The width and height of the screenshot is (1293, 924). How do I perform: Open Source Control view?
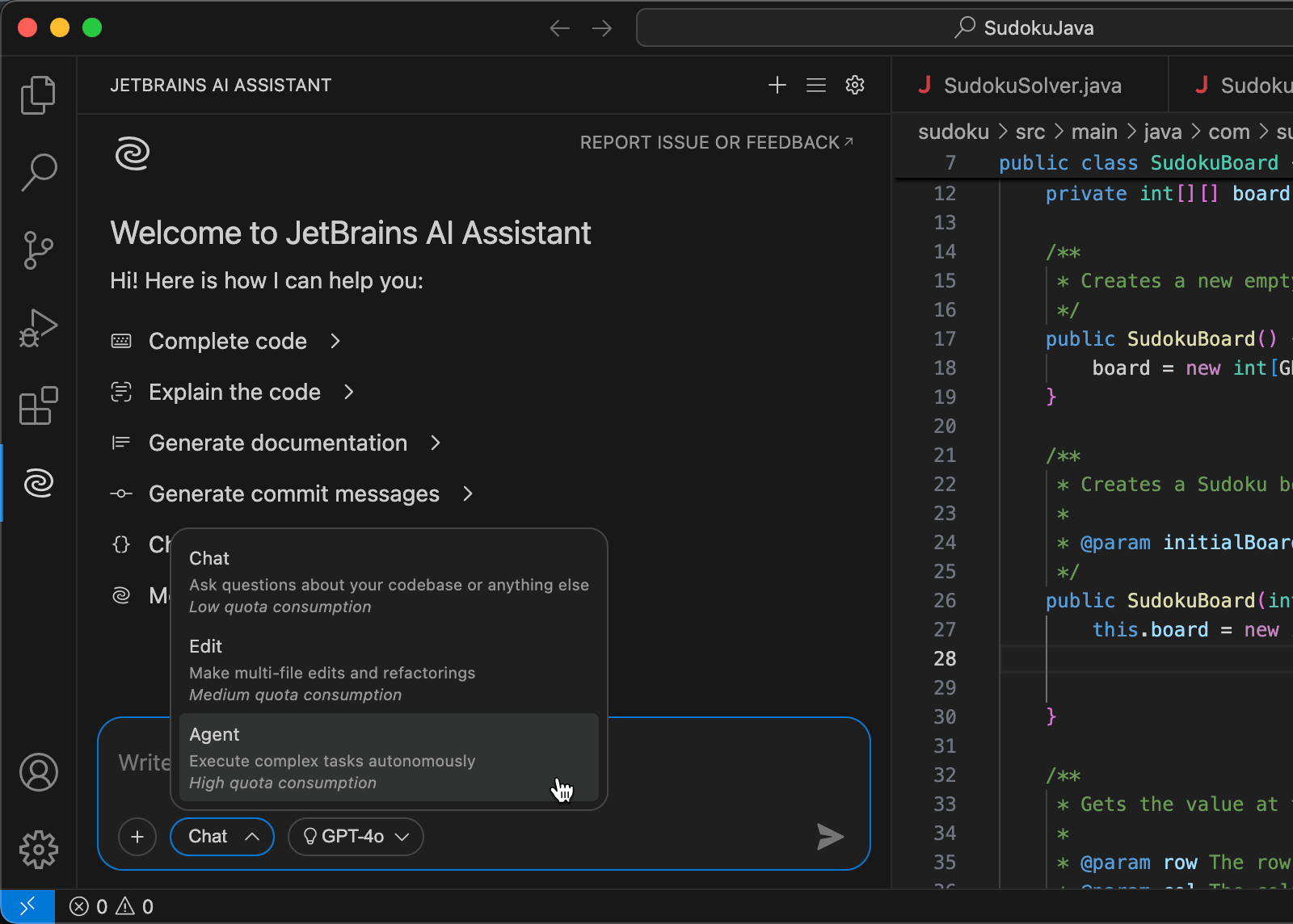38,250
